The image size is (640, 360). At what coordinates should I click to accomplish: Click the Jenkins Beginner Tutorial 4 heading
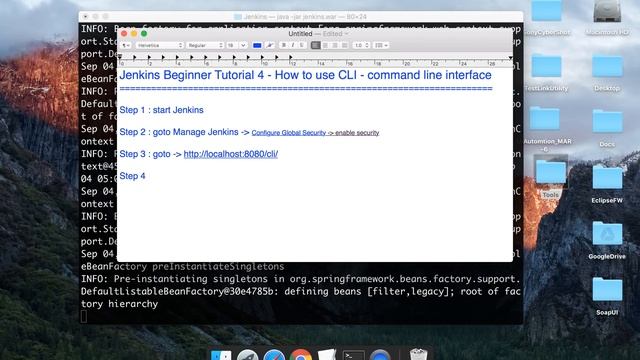[x=305, y=75]
